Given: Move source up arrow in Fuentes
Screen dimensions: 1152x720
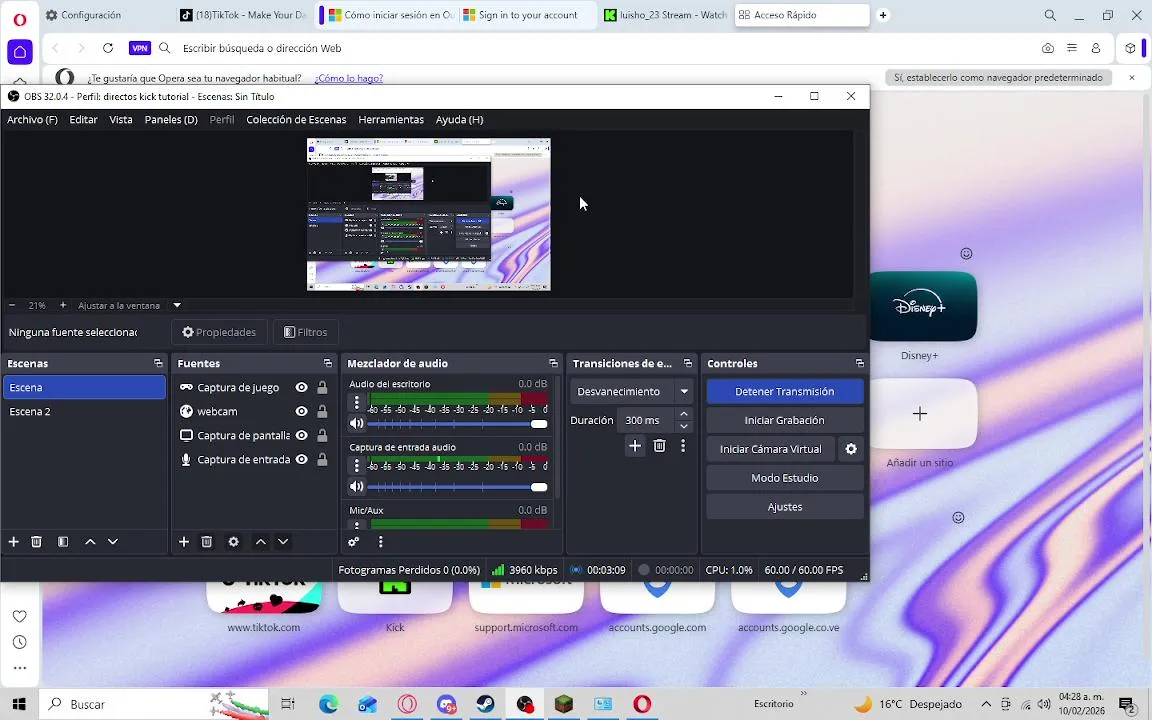Looking at the screenshot, I should click(x=261, y=541).
